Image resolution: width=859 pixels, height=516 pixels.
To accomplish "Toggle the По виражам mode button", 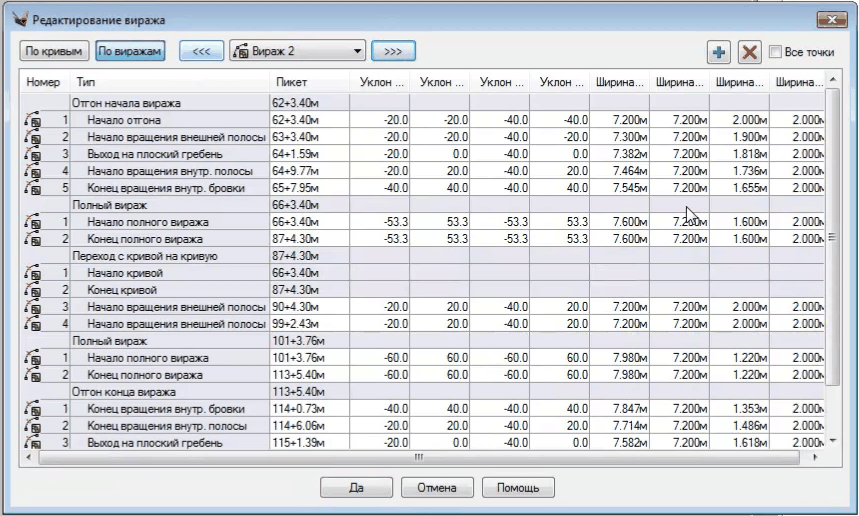I will [130, 51].
